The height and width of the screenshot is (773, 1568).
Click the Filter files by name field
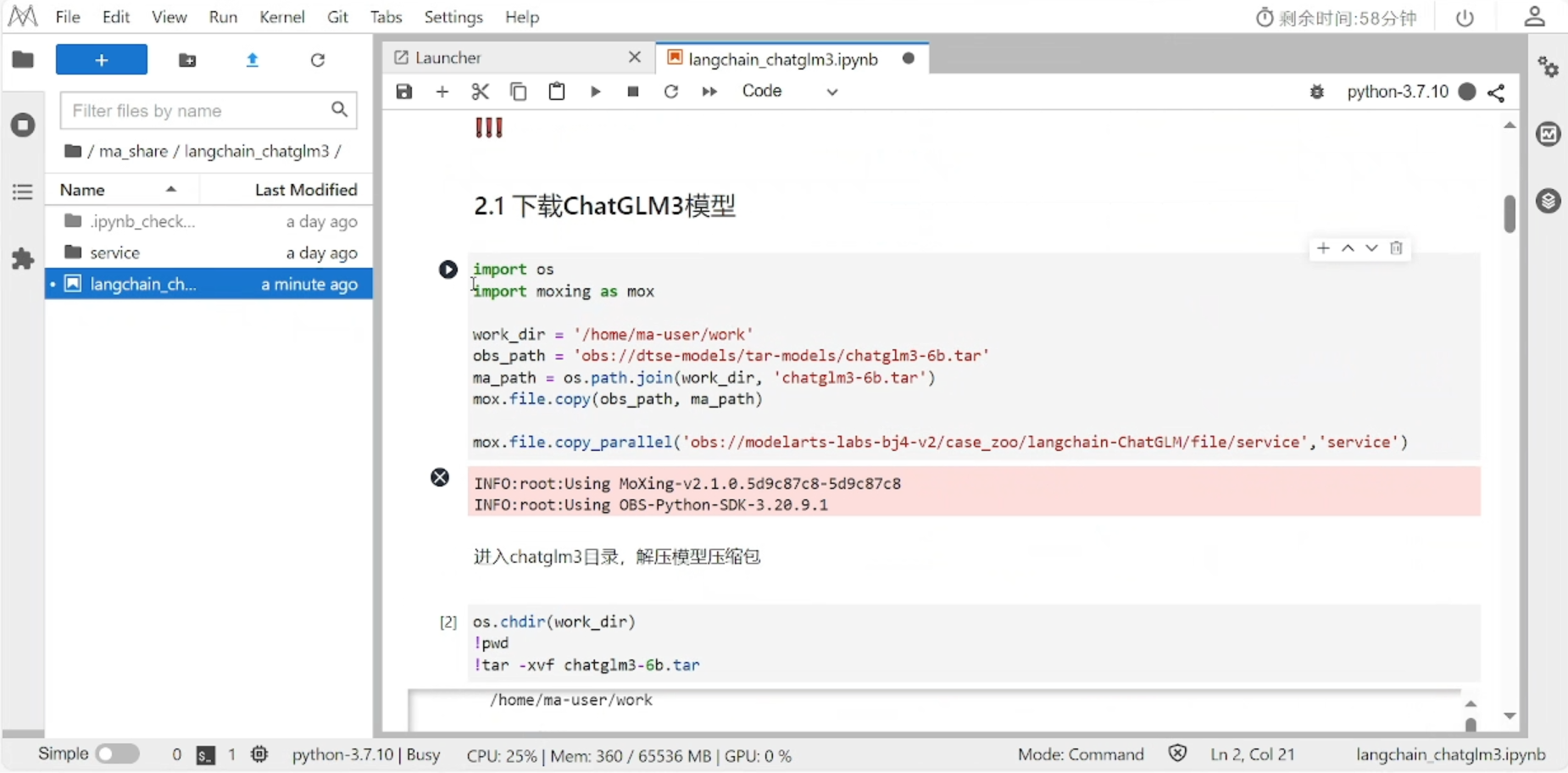tap(209, 110)
